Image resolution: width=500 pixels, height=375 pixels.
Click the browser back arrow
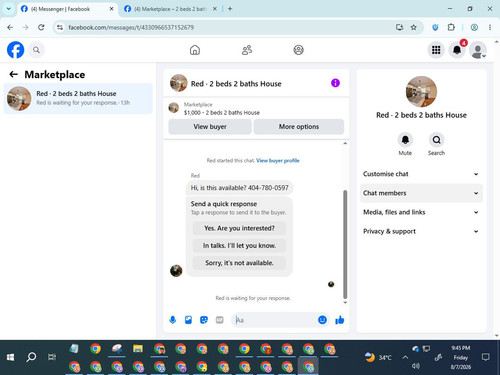click(10, 27)
